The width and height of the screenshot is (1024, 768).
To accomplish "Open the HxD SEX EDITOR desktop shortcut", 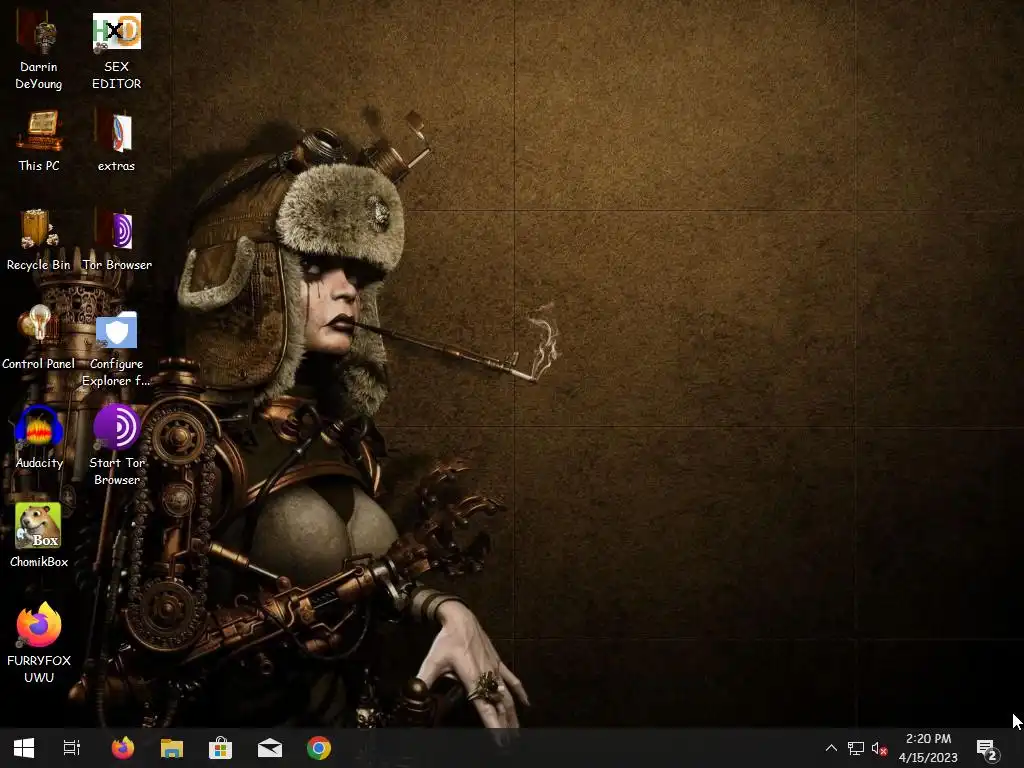I will [x=116, y=32].
